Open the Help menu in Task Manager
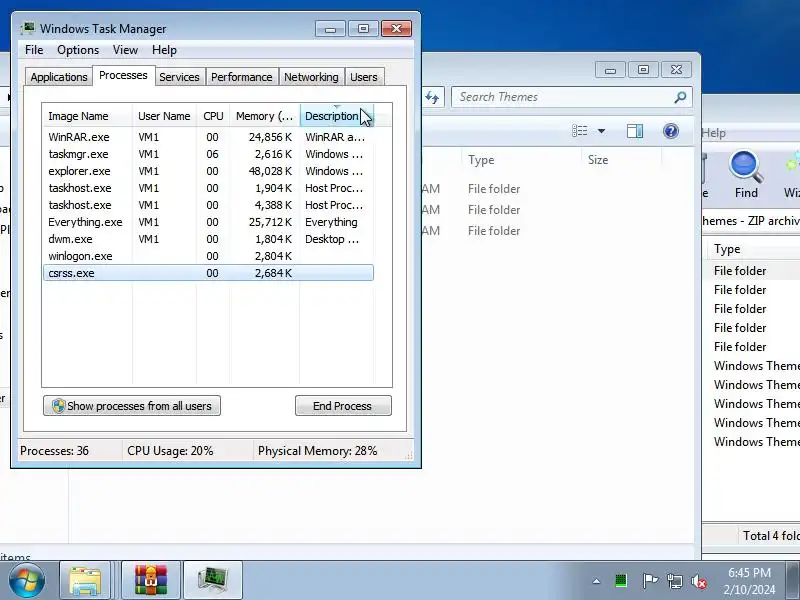This screenshot has width=800, height=600. pos(164,49)
